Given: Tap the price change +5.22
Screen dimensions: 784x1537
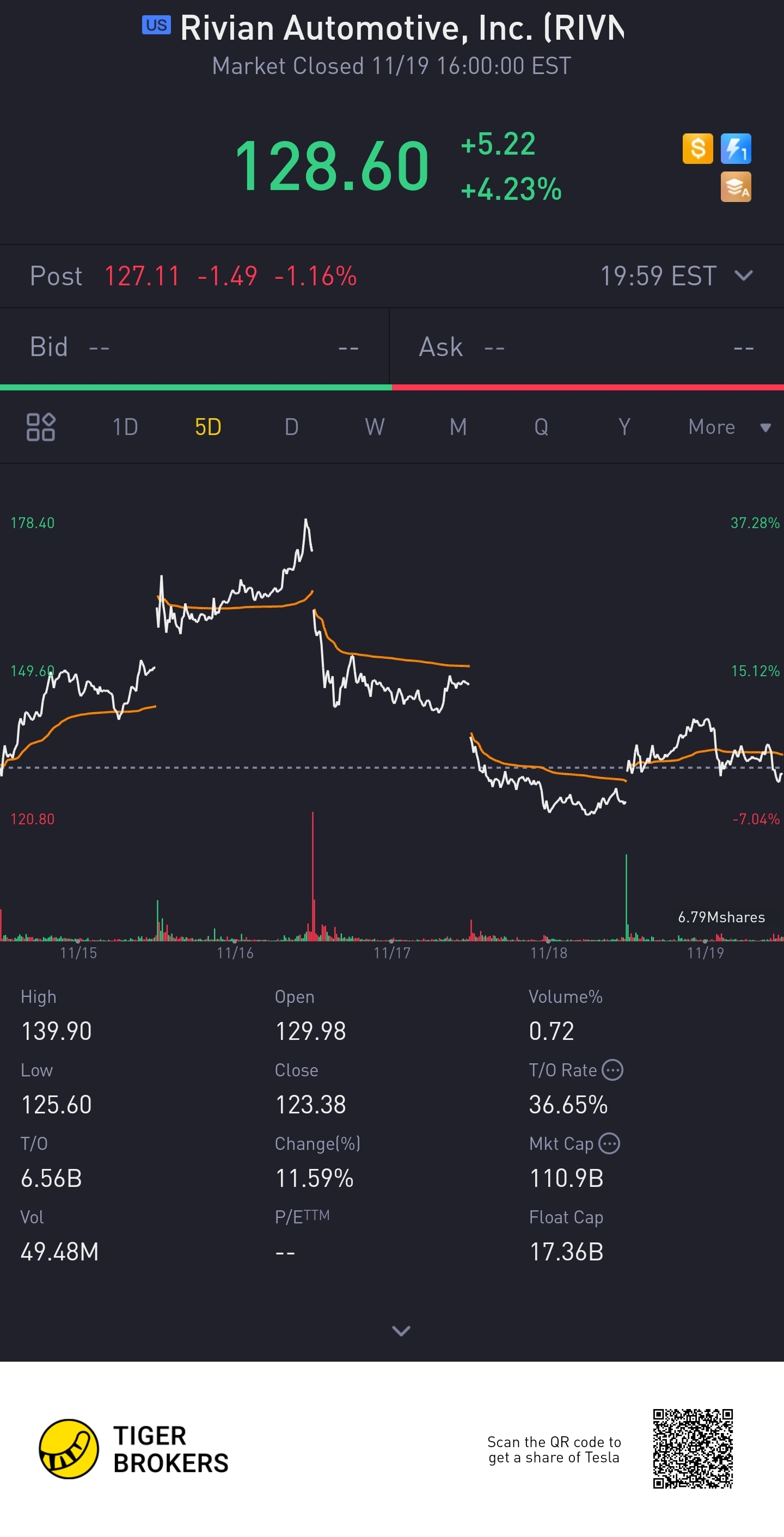Looking at the screenshot, I should [498, 144].
